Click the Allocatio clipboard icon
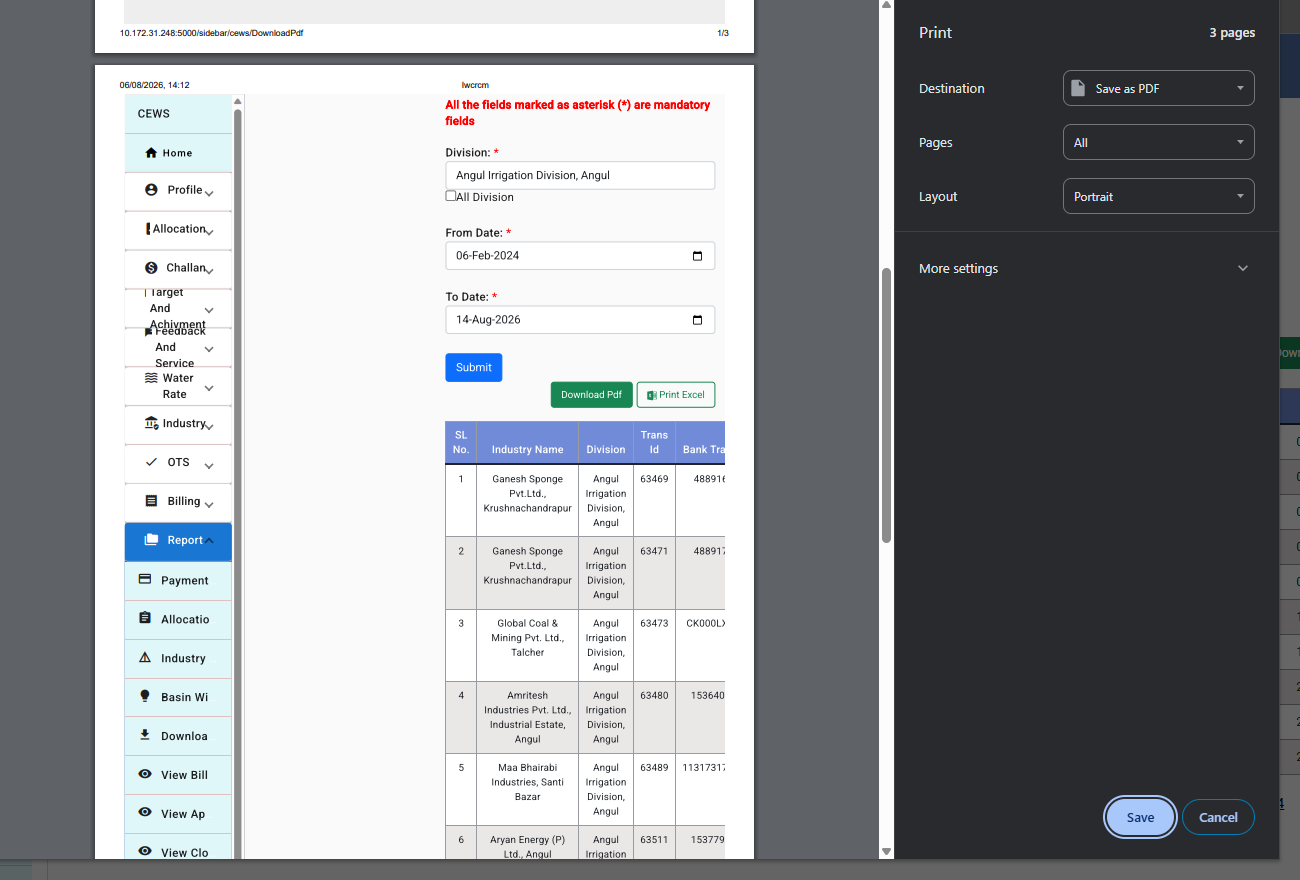 click(144, 618)
